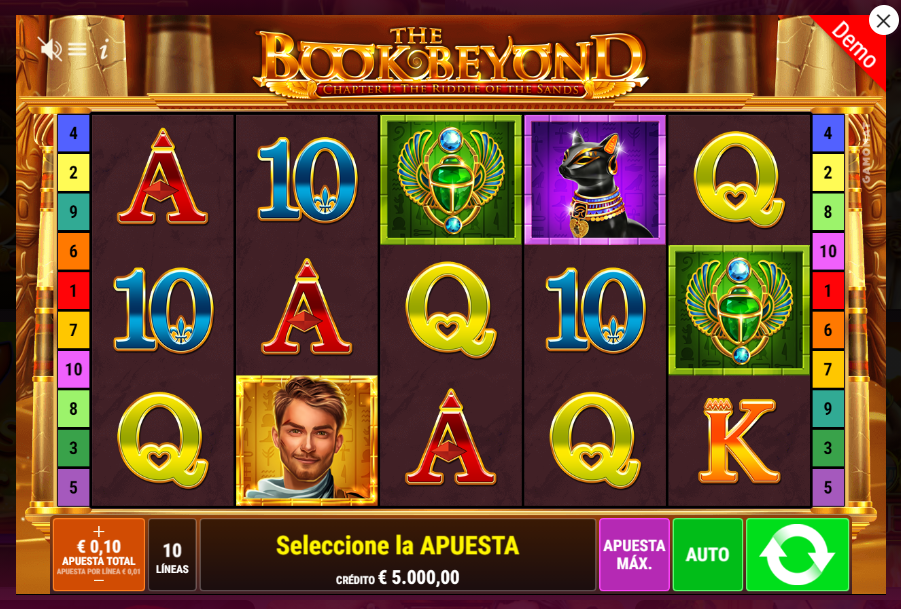Click the orange K symbol

point(739,441)
